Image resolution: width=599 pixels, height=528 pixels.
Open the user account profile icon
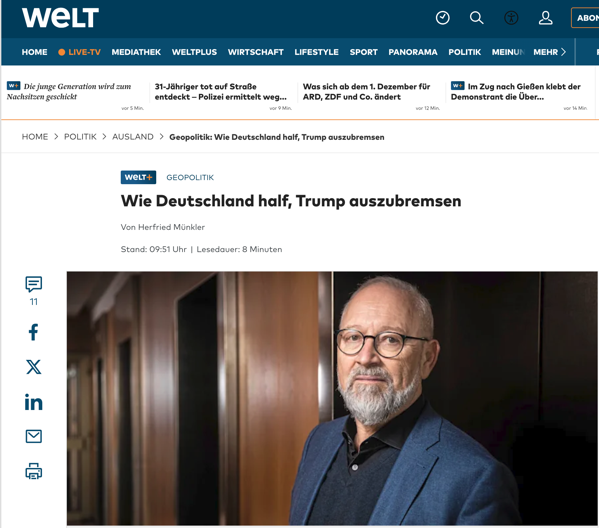click(x=546, y=18)
